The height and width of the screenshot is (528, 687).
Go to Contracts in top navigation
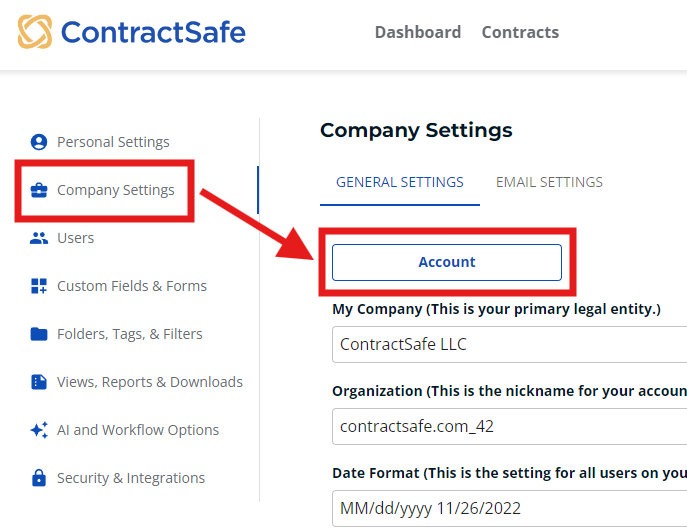point(520,32)
